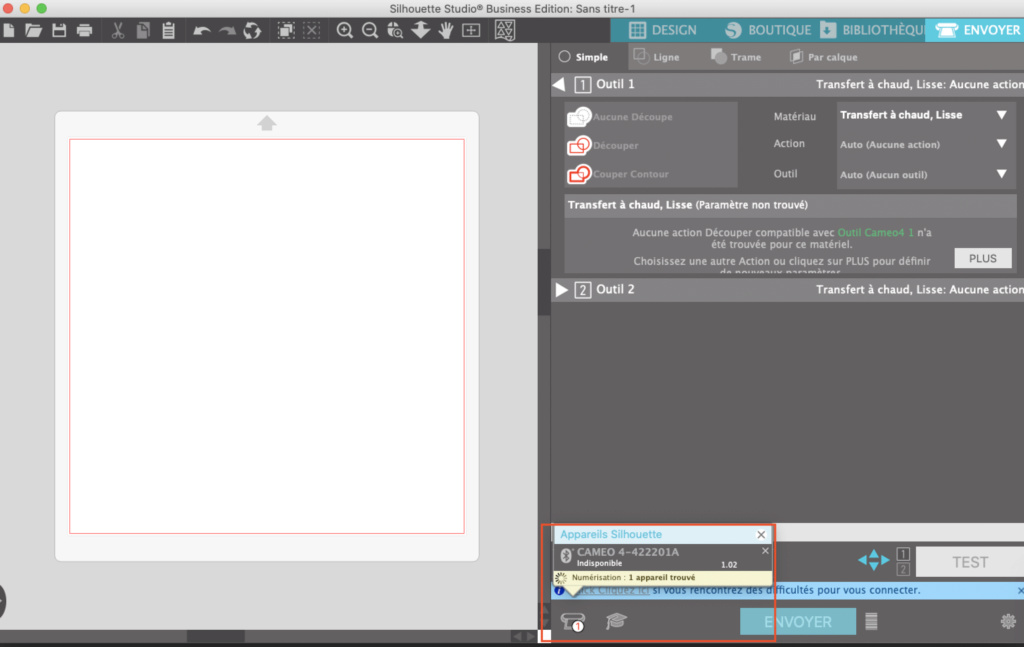
Task: Click the Cut scissors icon
Action: coord(118,30)
